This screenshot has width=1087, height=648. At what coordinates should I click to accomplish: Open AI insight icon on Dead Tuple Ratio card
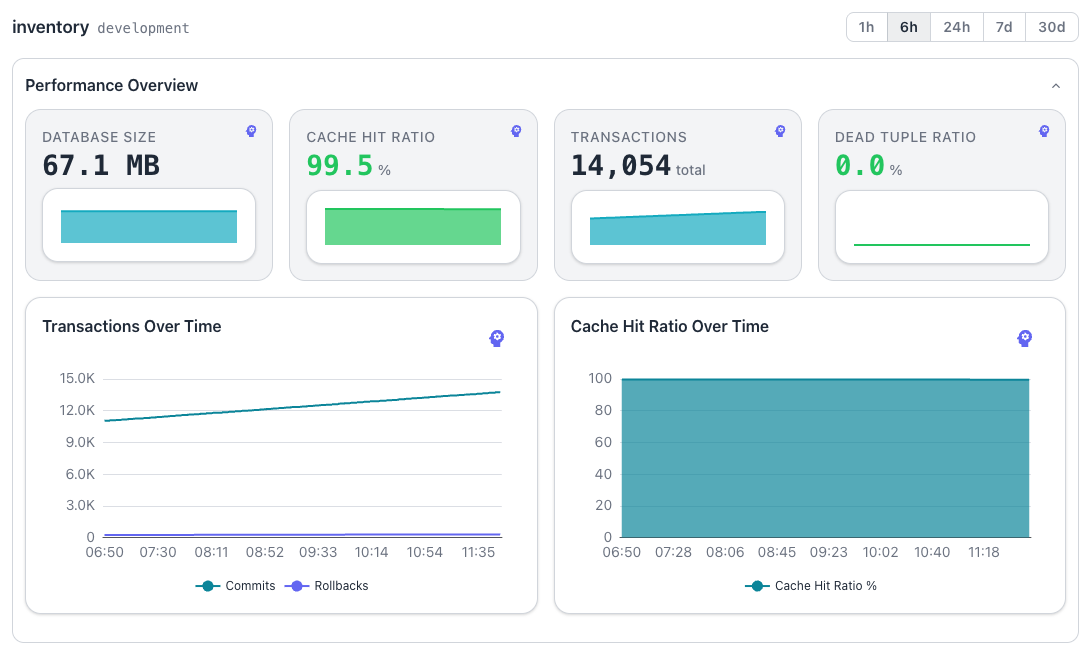click(x=1044, y=131)
